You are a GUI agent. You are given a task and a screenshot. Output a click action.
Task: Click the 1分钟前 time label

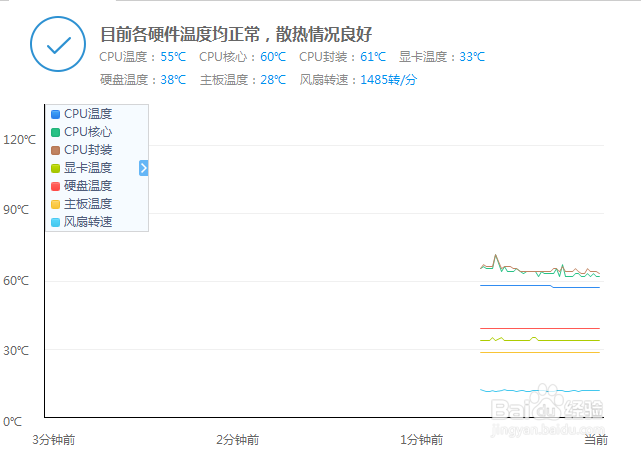point(421,440)
